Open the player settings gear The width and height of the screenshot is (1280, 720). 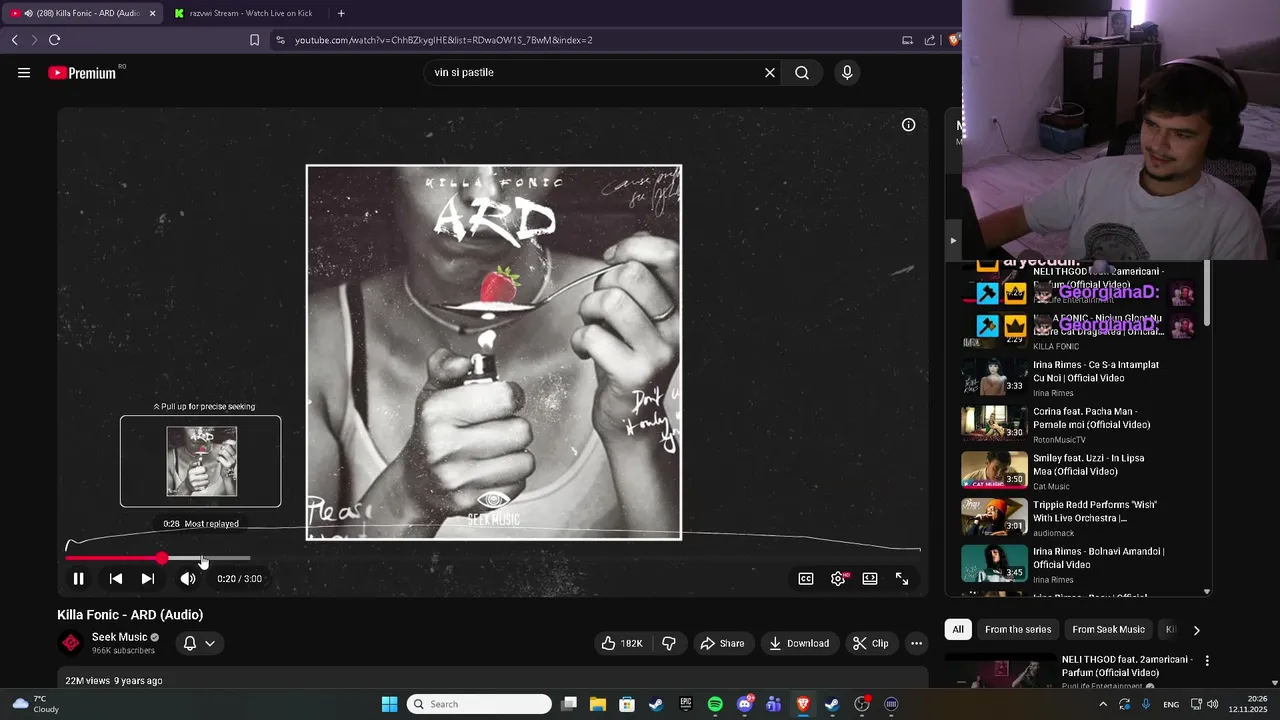click(838, 578)
